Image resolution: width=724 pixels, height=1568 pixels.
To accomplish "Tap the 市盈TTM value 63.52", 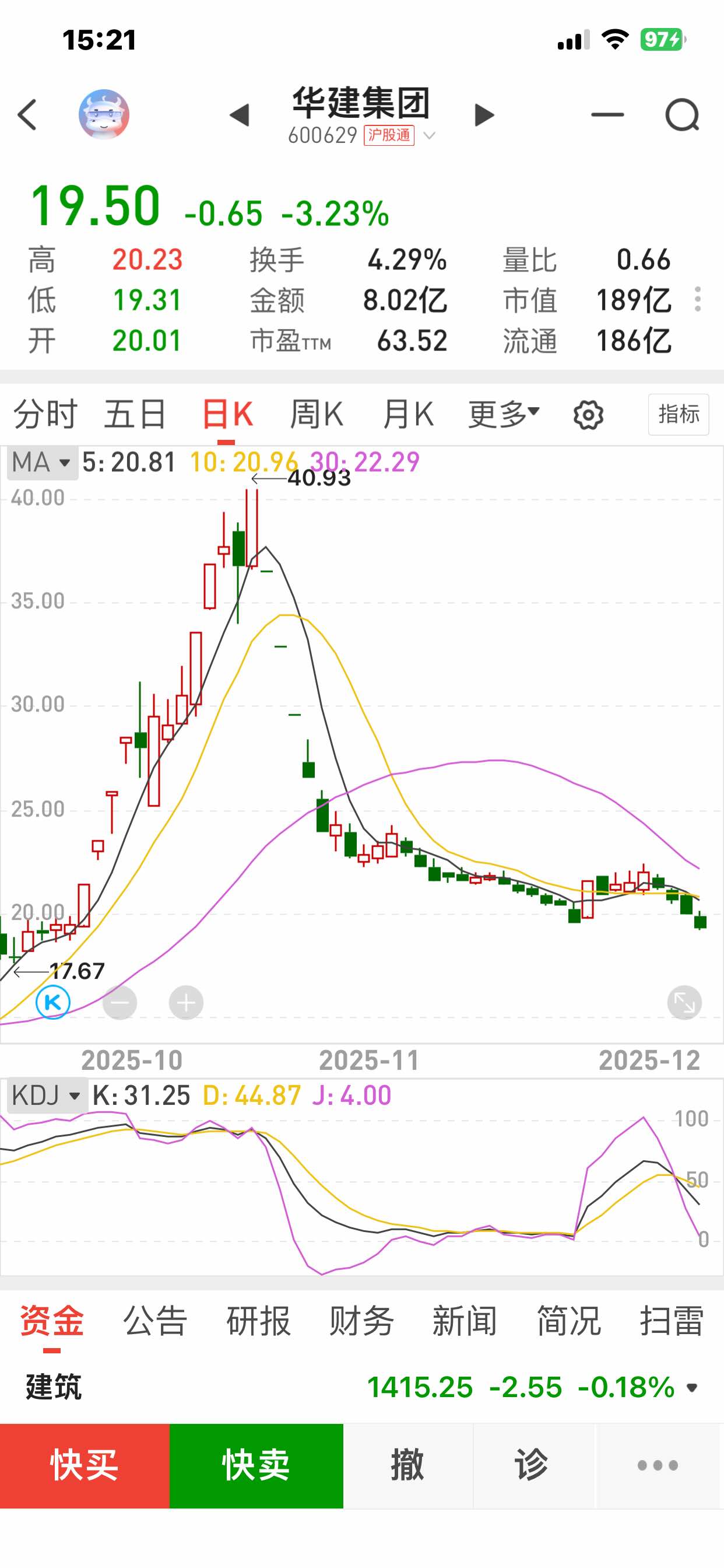I will click(412, 341).
